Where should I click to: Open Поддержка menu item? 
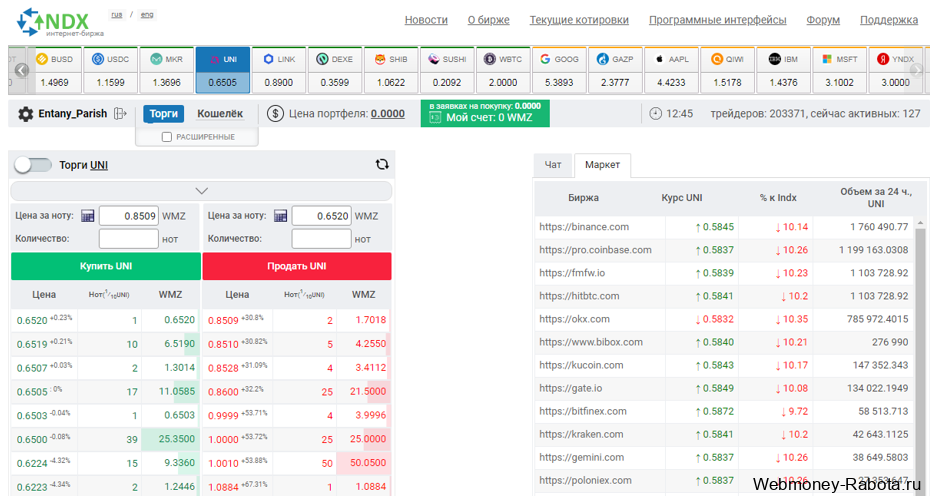(888, 20)
